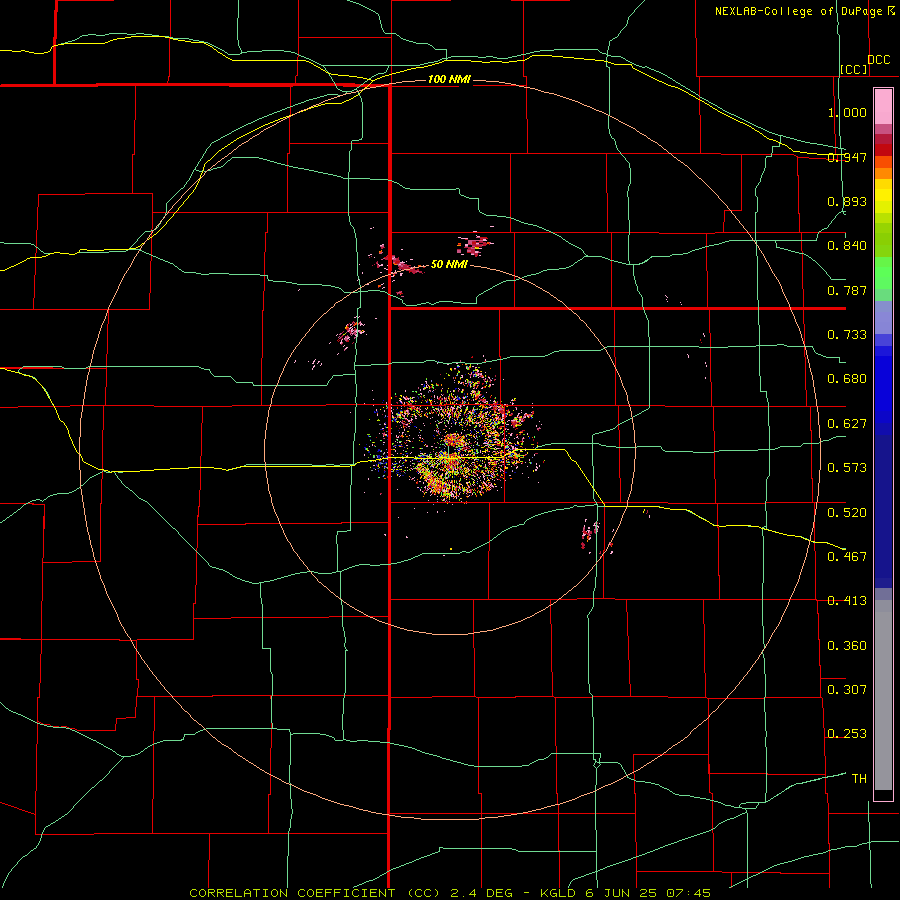Screen dimensions: 900x900
Task: Click the 0.840 color scale value
Action: (847, 246)
